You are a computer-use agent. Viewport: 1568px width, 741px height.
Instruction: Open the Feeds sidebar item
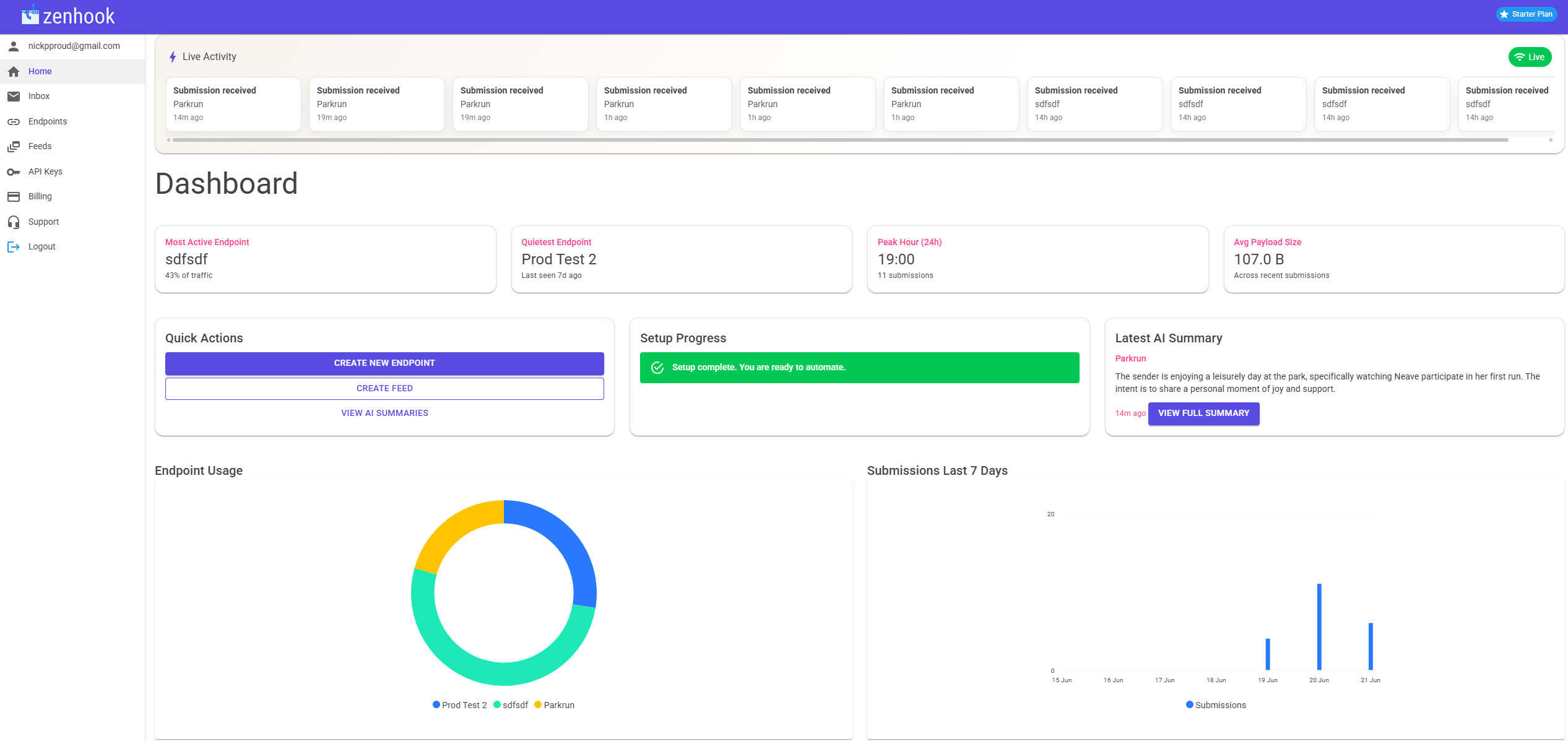(x=72, y=147)
